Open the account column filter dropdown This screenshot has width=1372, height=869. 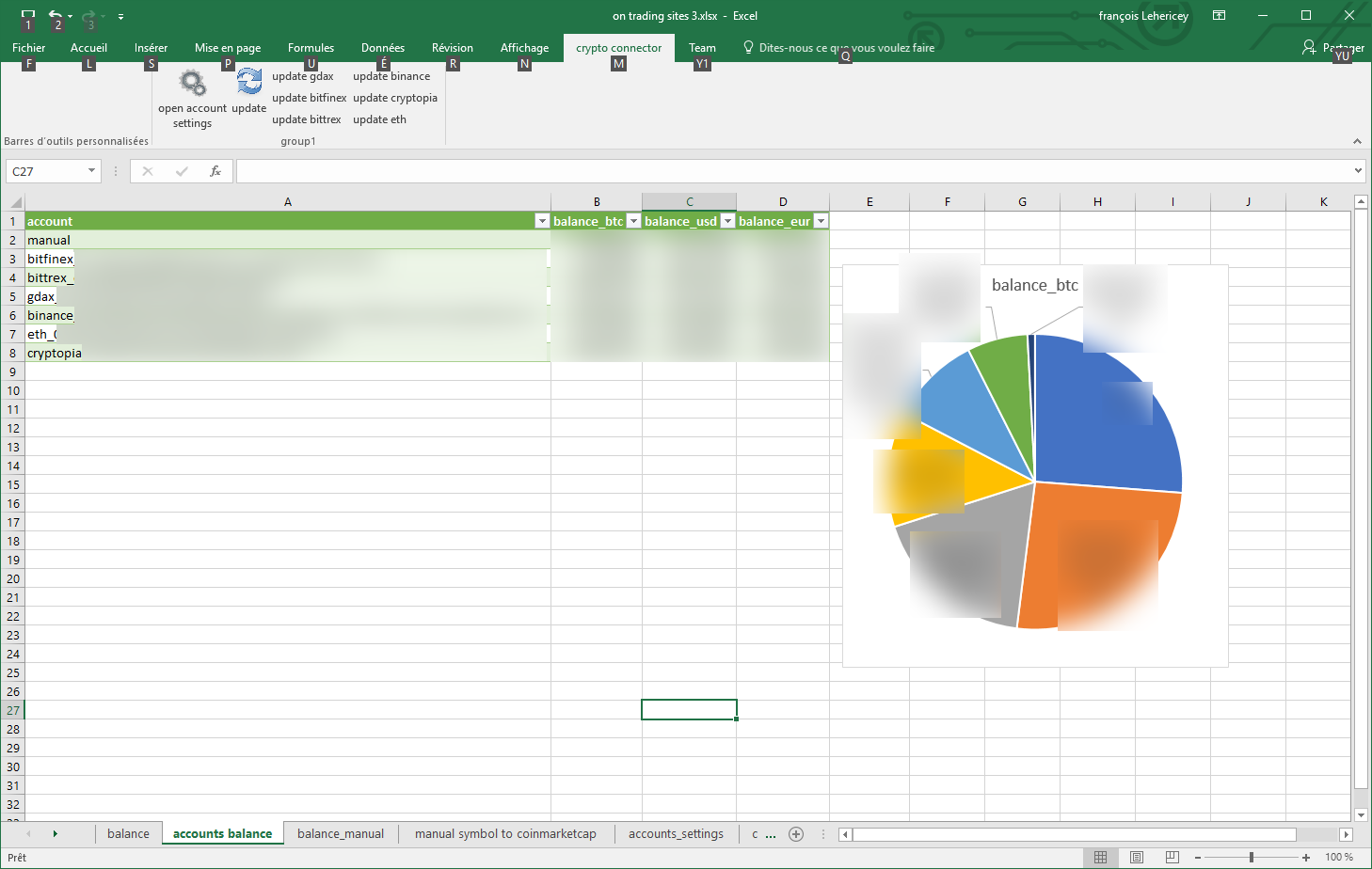point(542,221)
